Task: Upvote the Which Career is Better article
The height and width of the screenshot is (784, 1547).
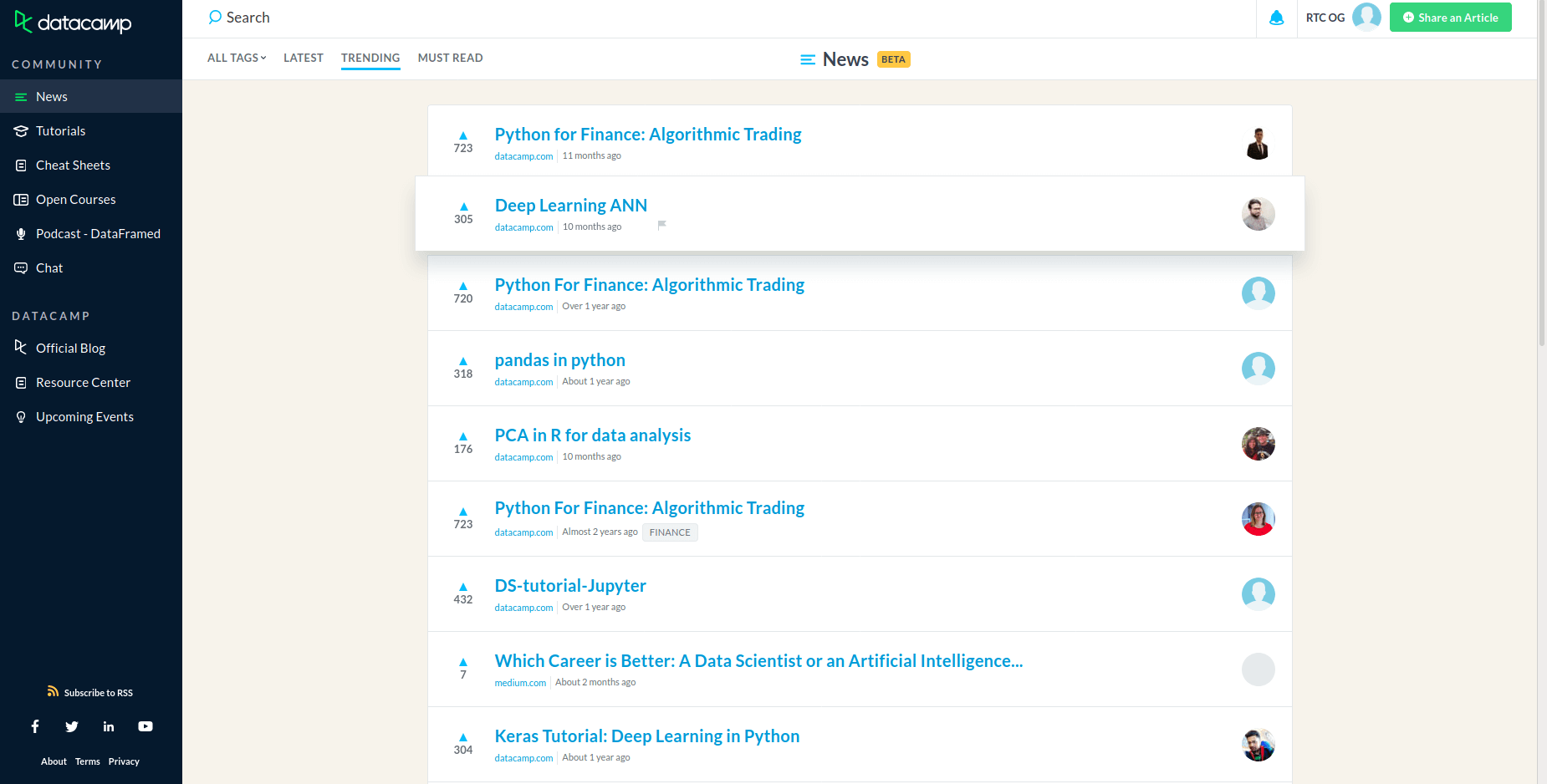Action: point(463,662)
